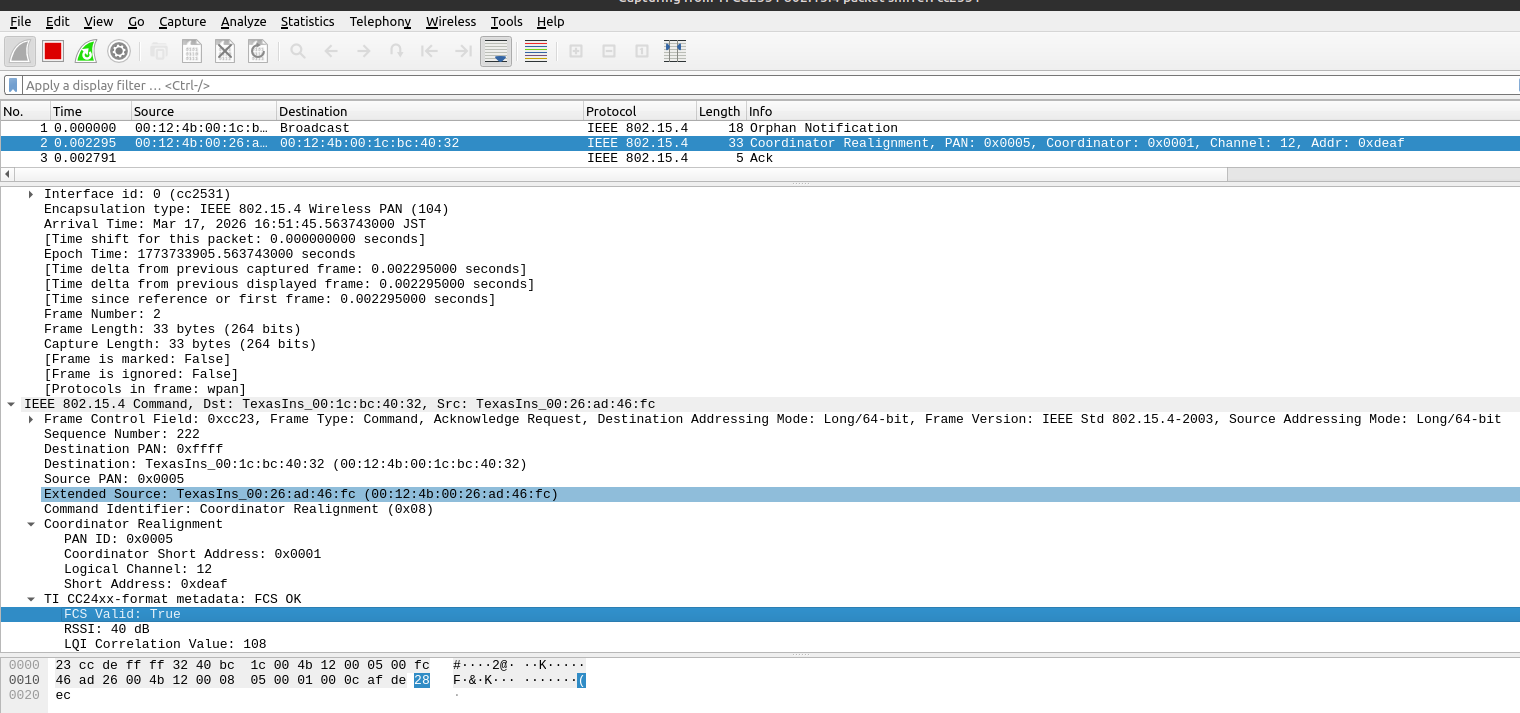The height and width of the screenshot is (713, 1520).
Task: Select the Source PAN: 0x0005 field
Action: coord(114,479)
